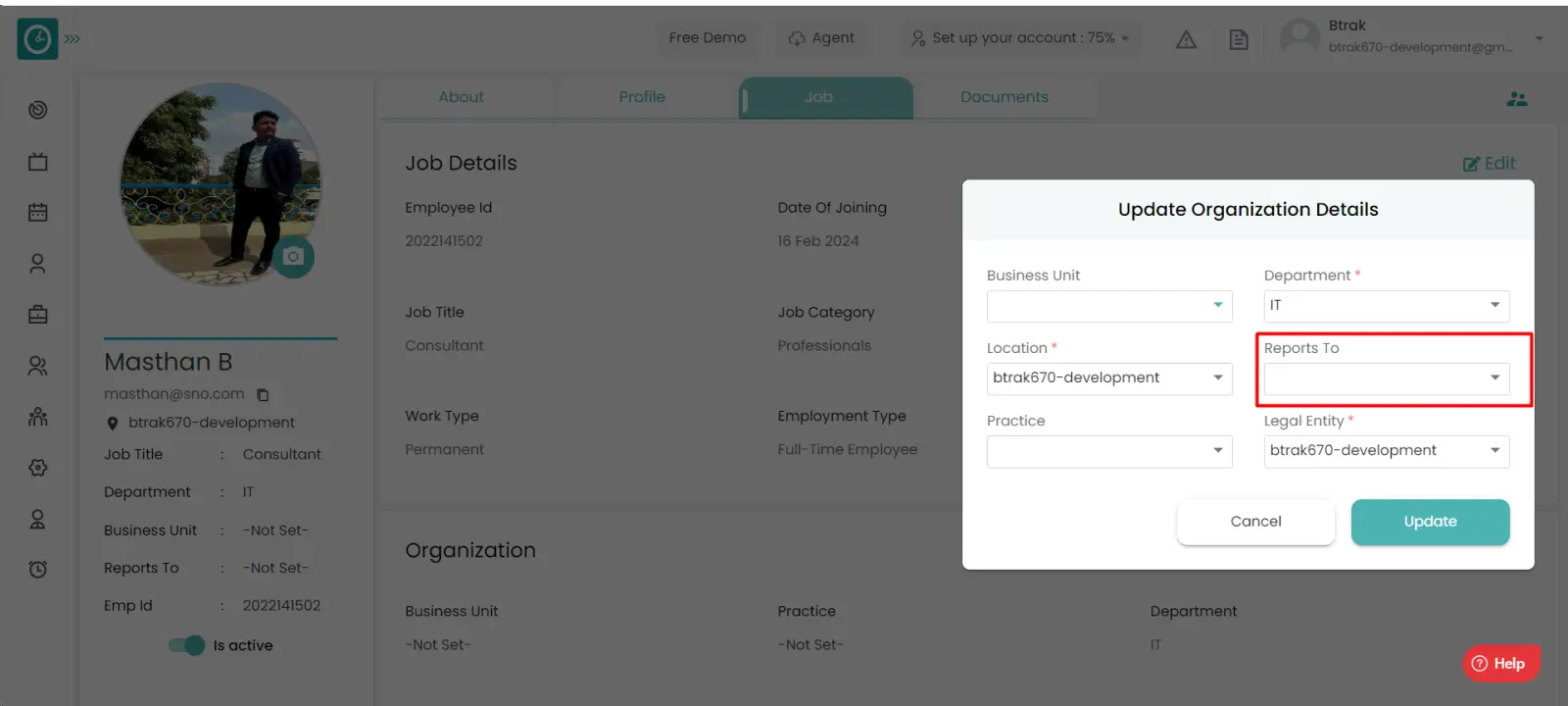Open the document icon in header

[x=1239, y=39]
